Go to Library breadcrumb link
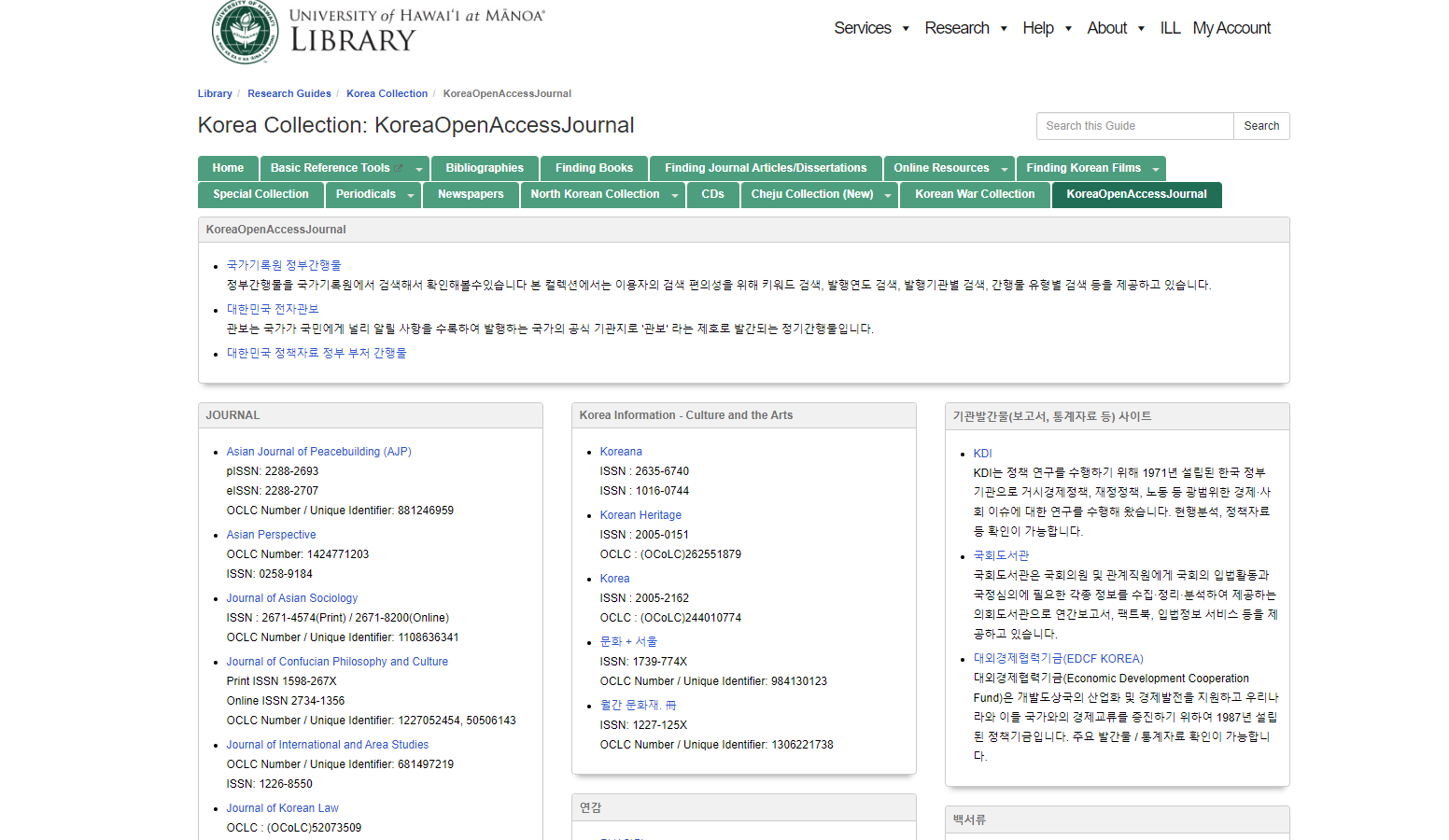Viewport: 1449px width, 840px height. (x=215, y=93)
